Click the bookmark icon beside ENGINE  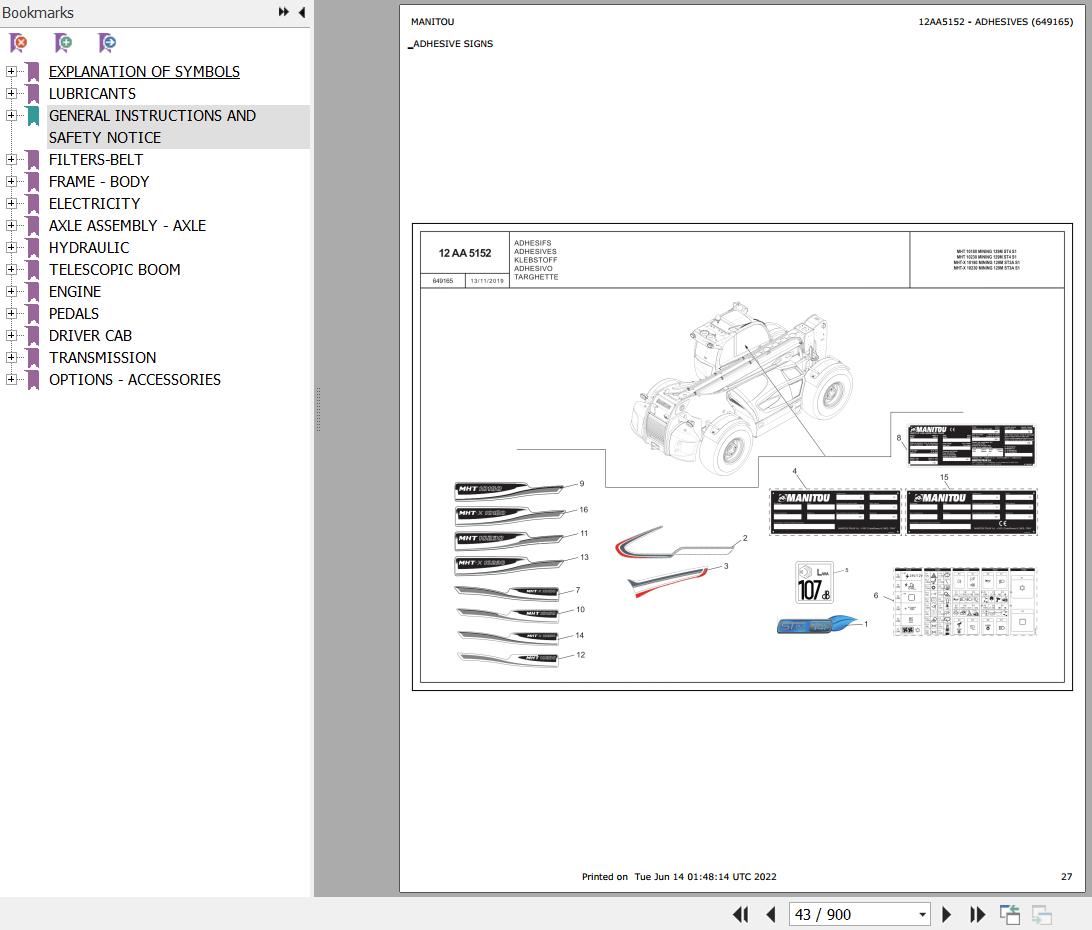click(33, 291)
